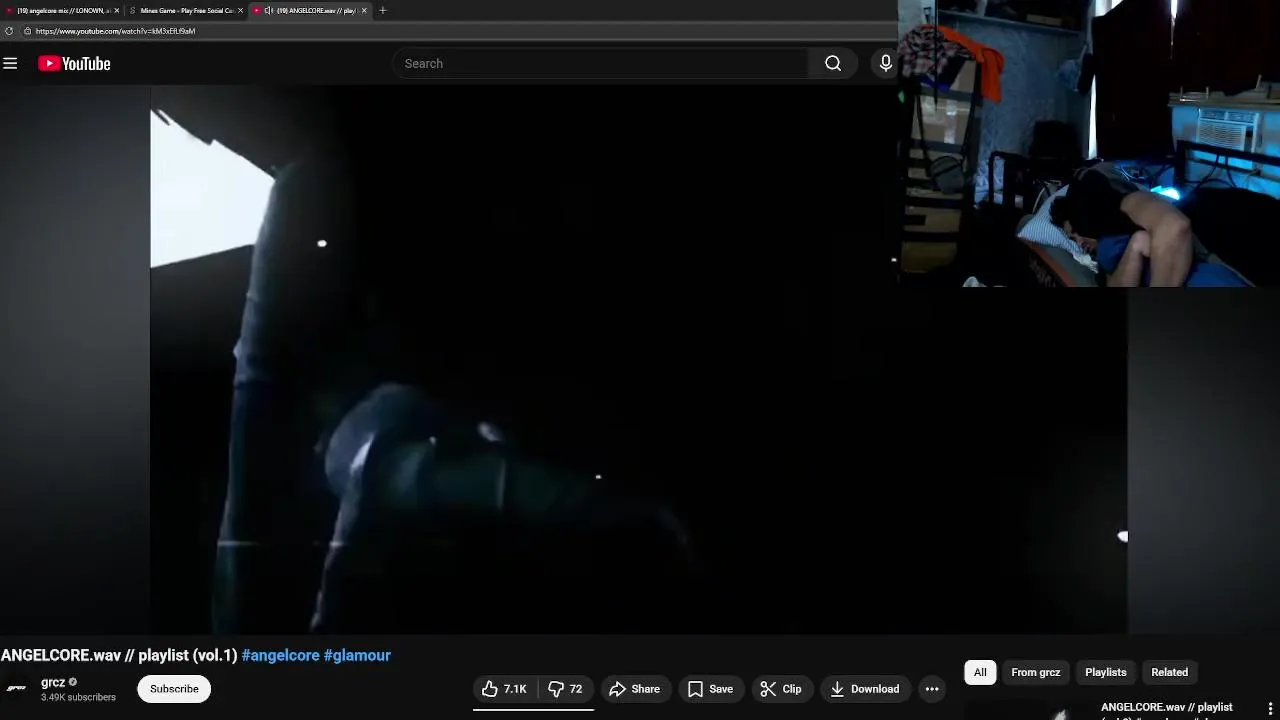1280x720 pixels.
Task: Follow the #angelcore hashtag link
Action: (281, 656)
